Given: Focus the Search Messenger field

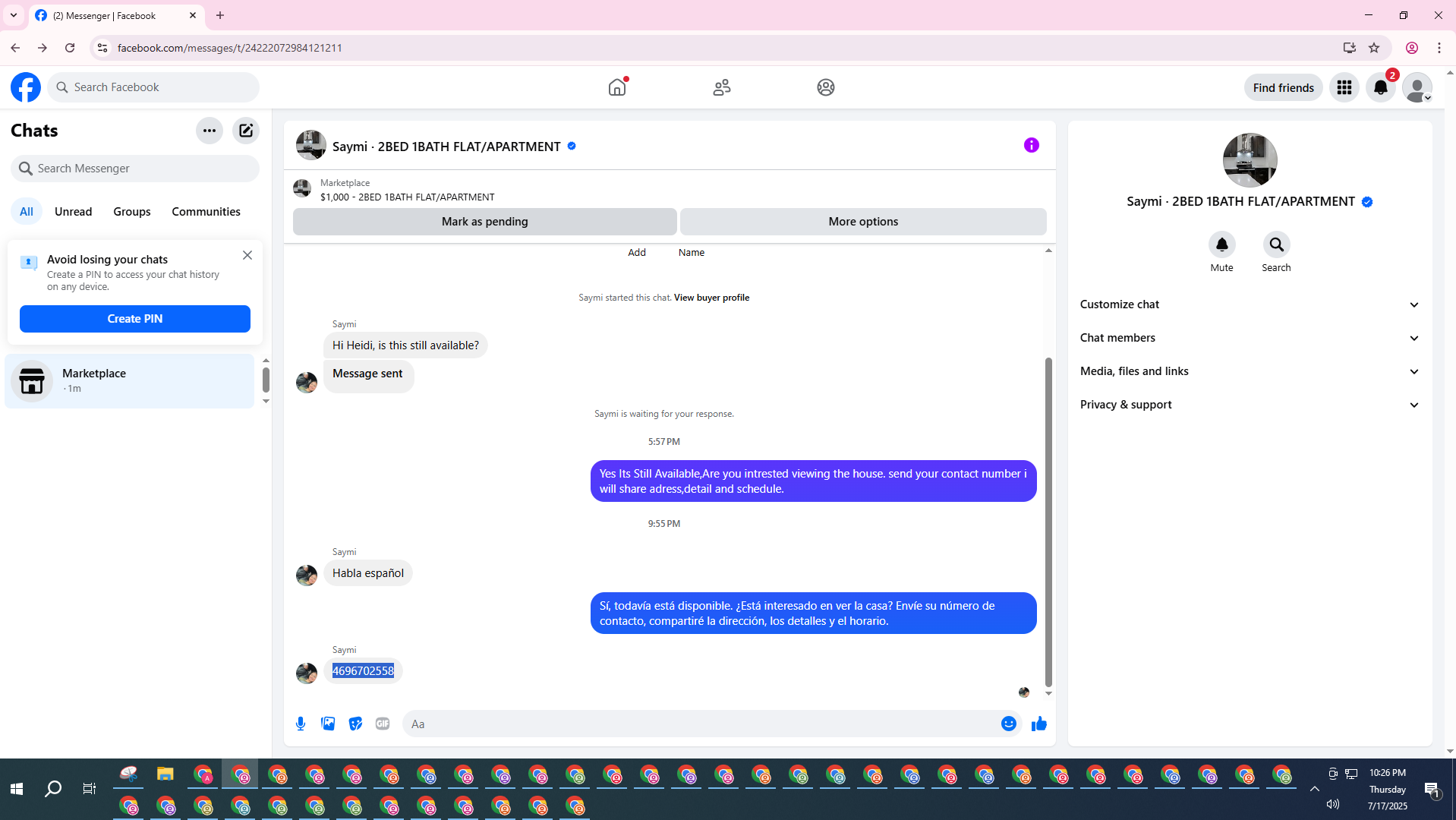Looking at the screenshot, I should 135,169.
